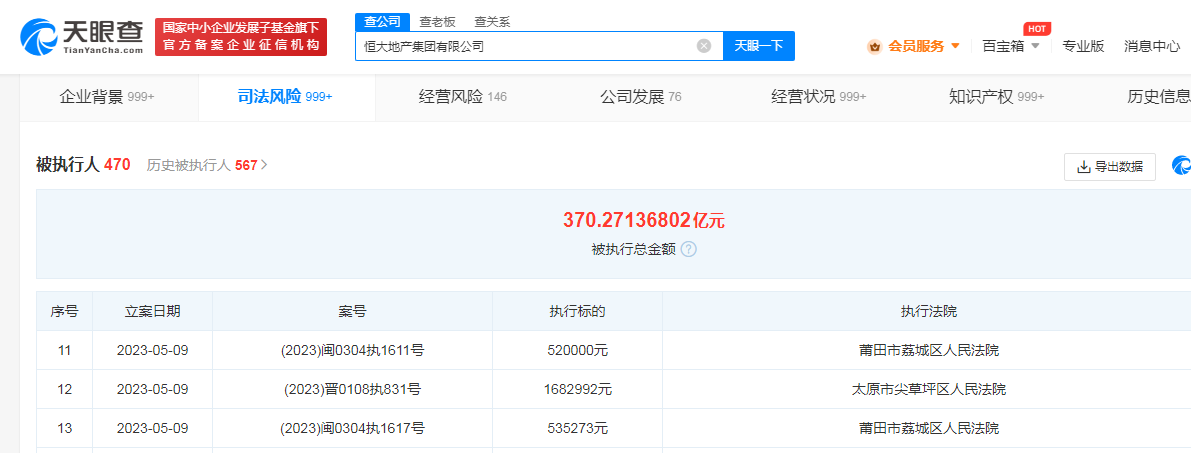Select the total amount 370.27136802亿元

[x=644, y=220]
